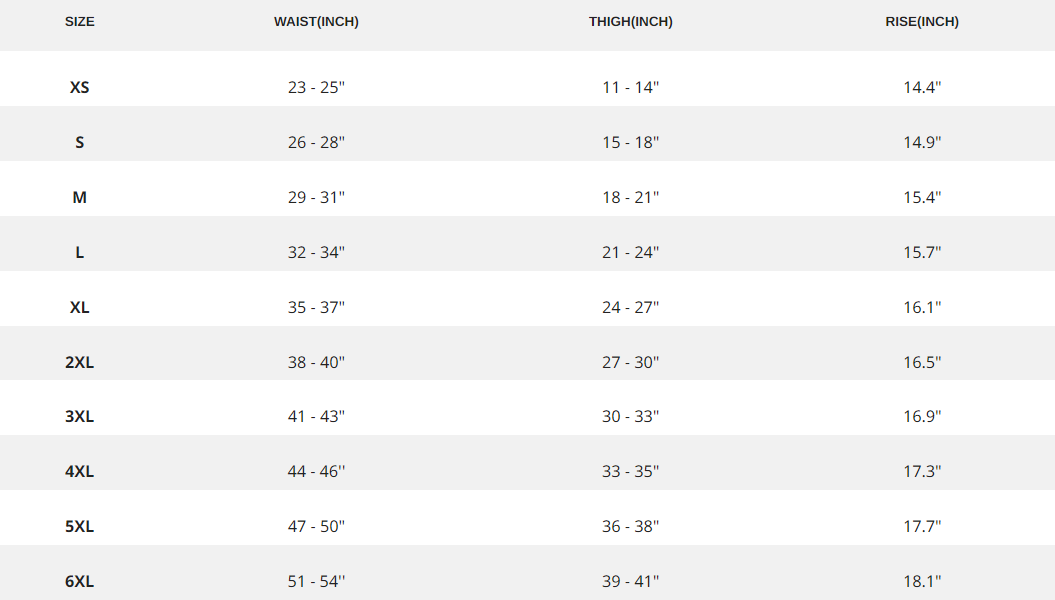The image size is (1055, 600).
Task: Click the L size row label
Action: (x=80, y=252)
